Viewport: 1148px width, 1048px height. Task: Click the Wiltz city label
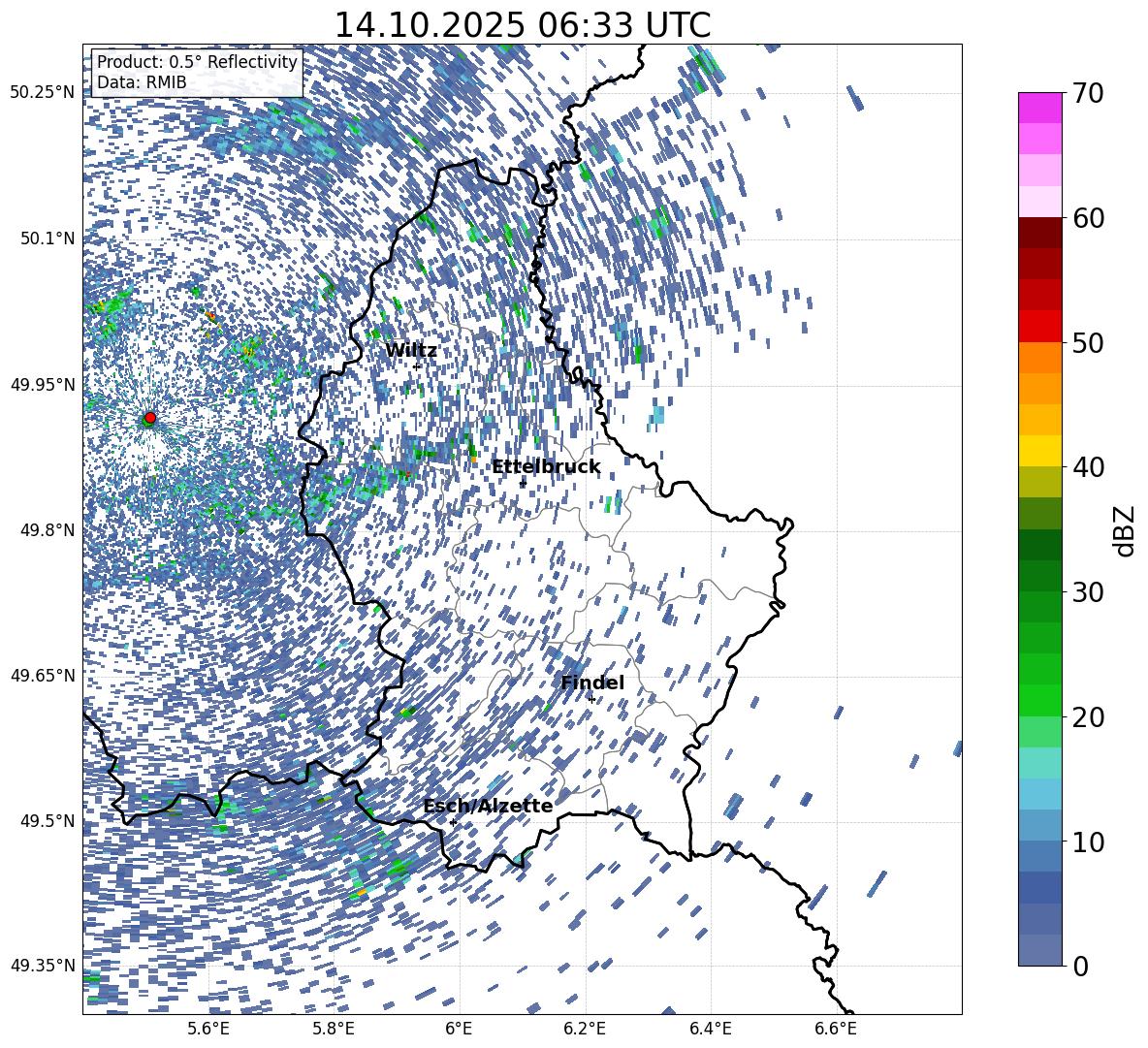[411, 351]
